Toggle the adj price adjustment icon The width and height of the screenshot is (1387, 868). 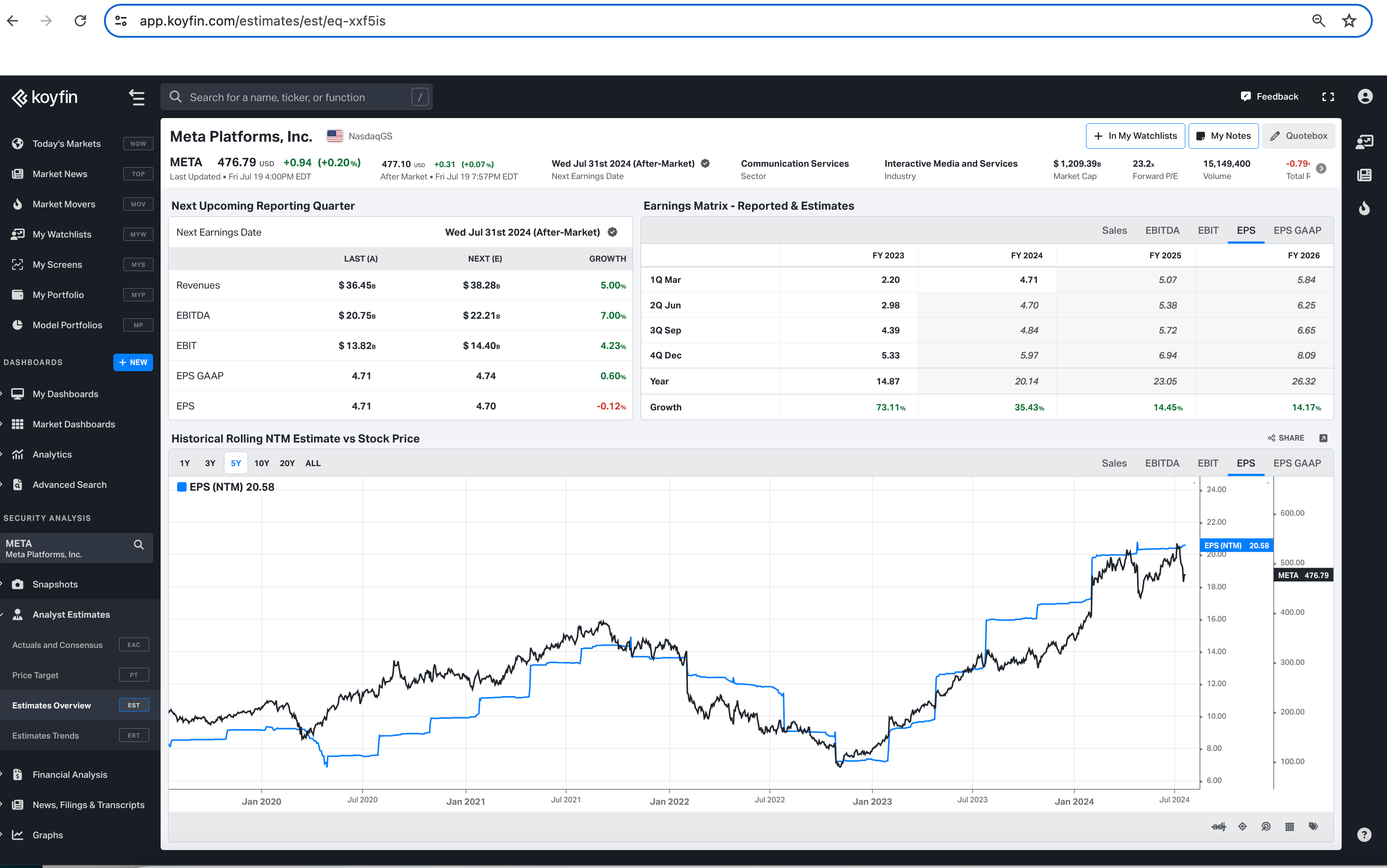(x=1218, y=826)
